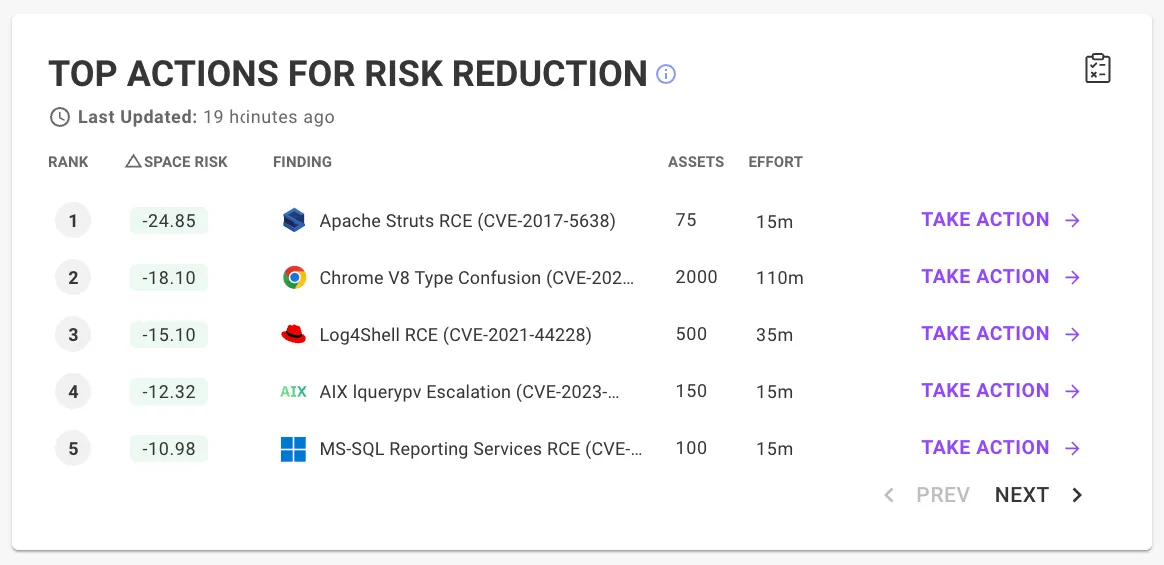Open Log4Shell RCE (CVE-2021-44228) finding

coord(455,335)
